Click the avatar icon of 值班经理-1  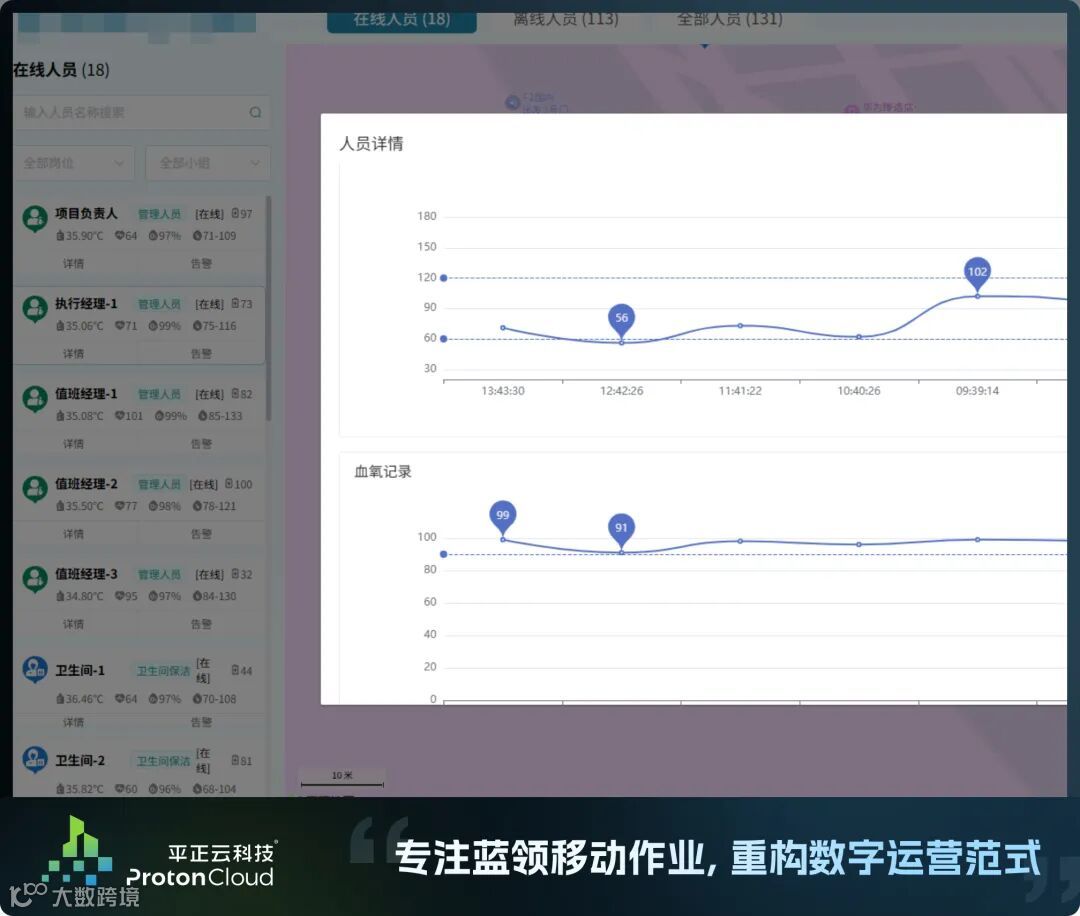pos(34,399)
